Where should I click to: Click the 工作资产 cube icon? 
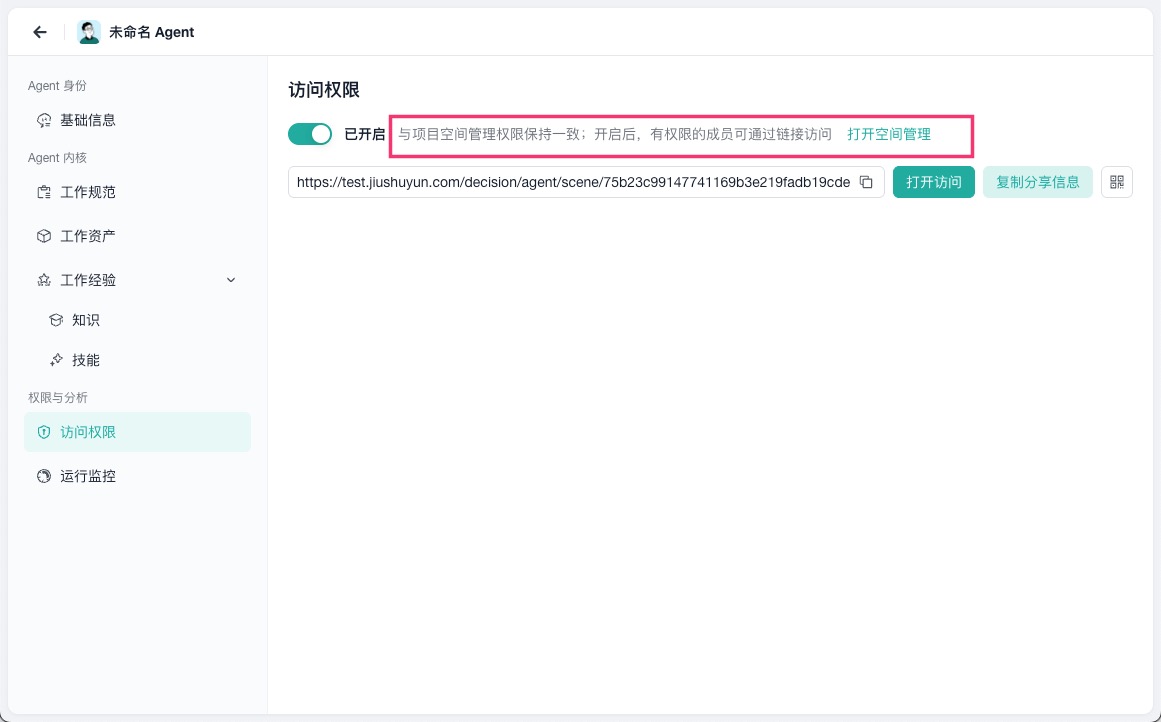[x=44, y=236]
